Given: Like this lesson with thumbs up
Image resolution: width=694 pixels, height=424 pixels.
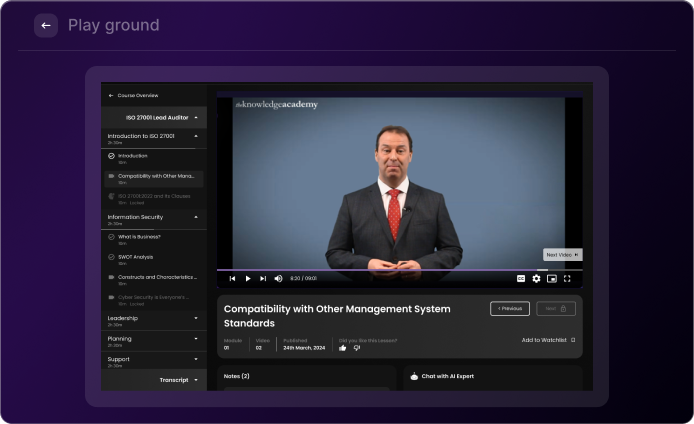Looking at the screenshot, I should (343, 348).
